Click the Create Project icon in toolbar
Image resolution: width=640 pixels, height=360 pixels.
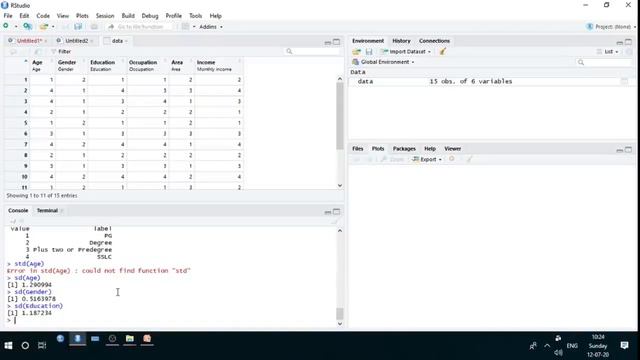pos(27,27)
